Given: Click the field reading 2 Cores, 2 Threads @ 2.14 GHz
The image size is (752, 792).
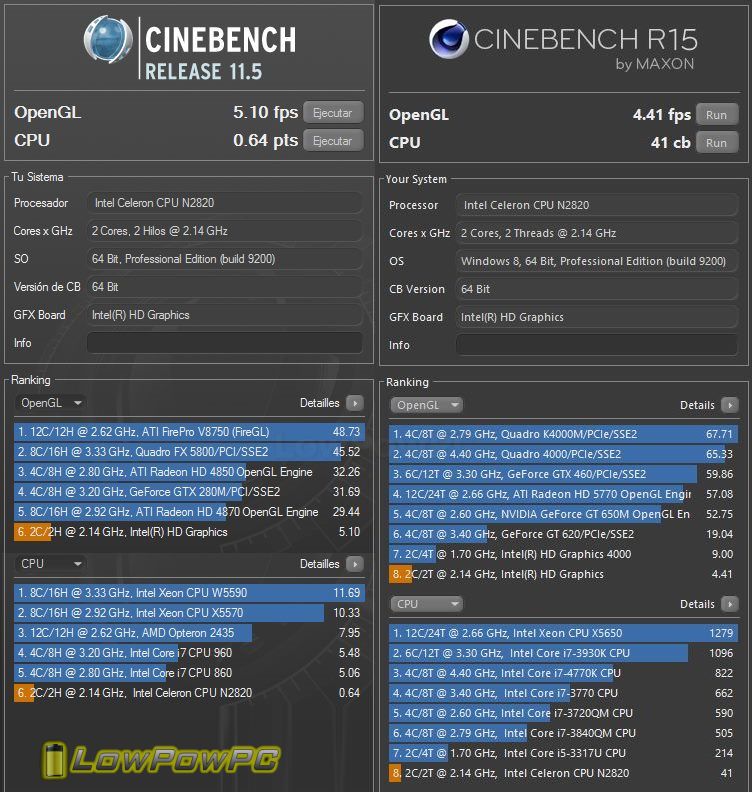Looking at the screenshot, I should click(597, 233).
